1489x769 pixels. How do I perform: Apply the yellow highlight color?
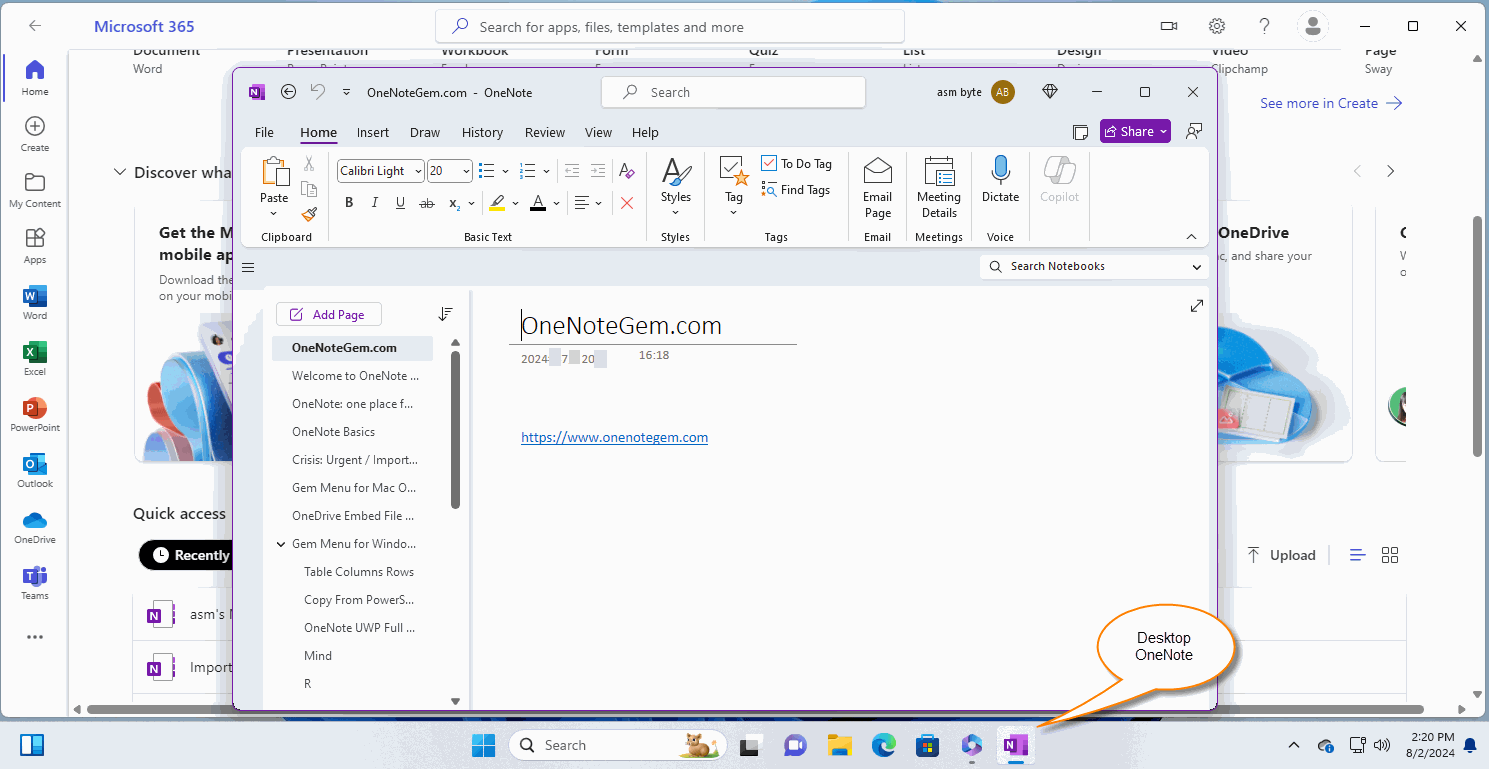tap(497, 203)
